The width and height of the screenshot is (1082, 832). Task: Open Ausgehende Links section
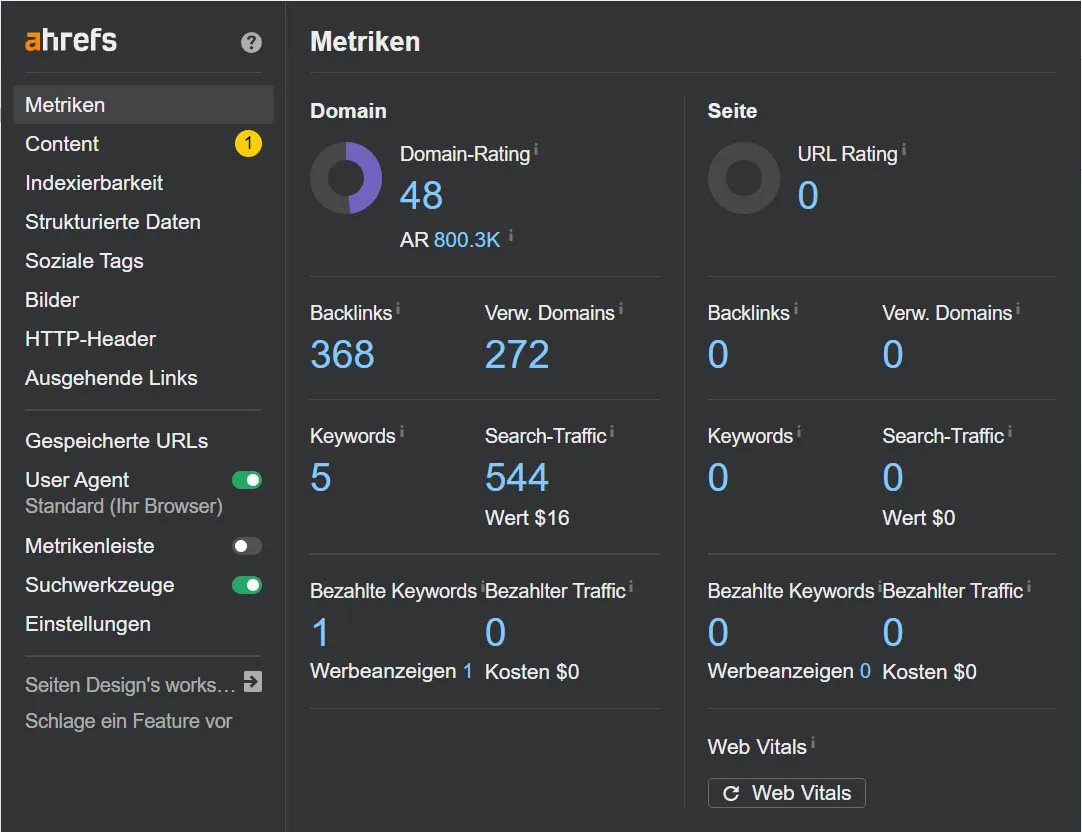click(x=111, y=378)
